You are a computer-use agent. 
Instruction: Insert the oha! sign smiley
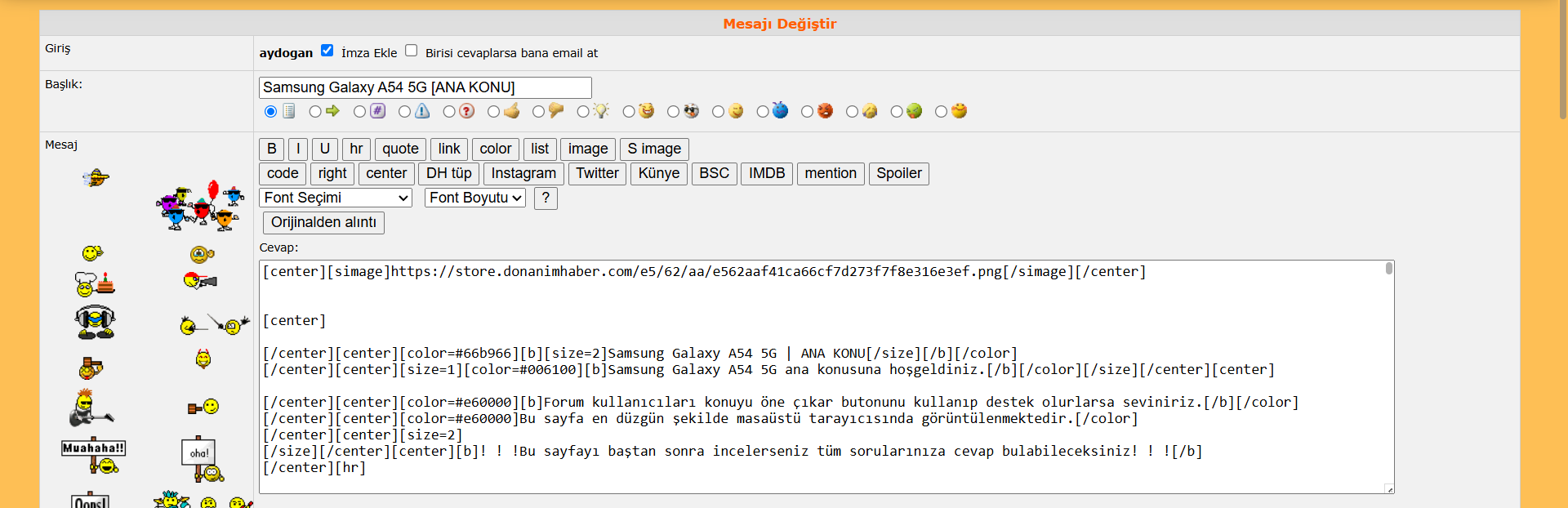(x=202, y=460)
